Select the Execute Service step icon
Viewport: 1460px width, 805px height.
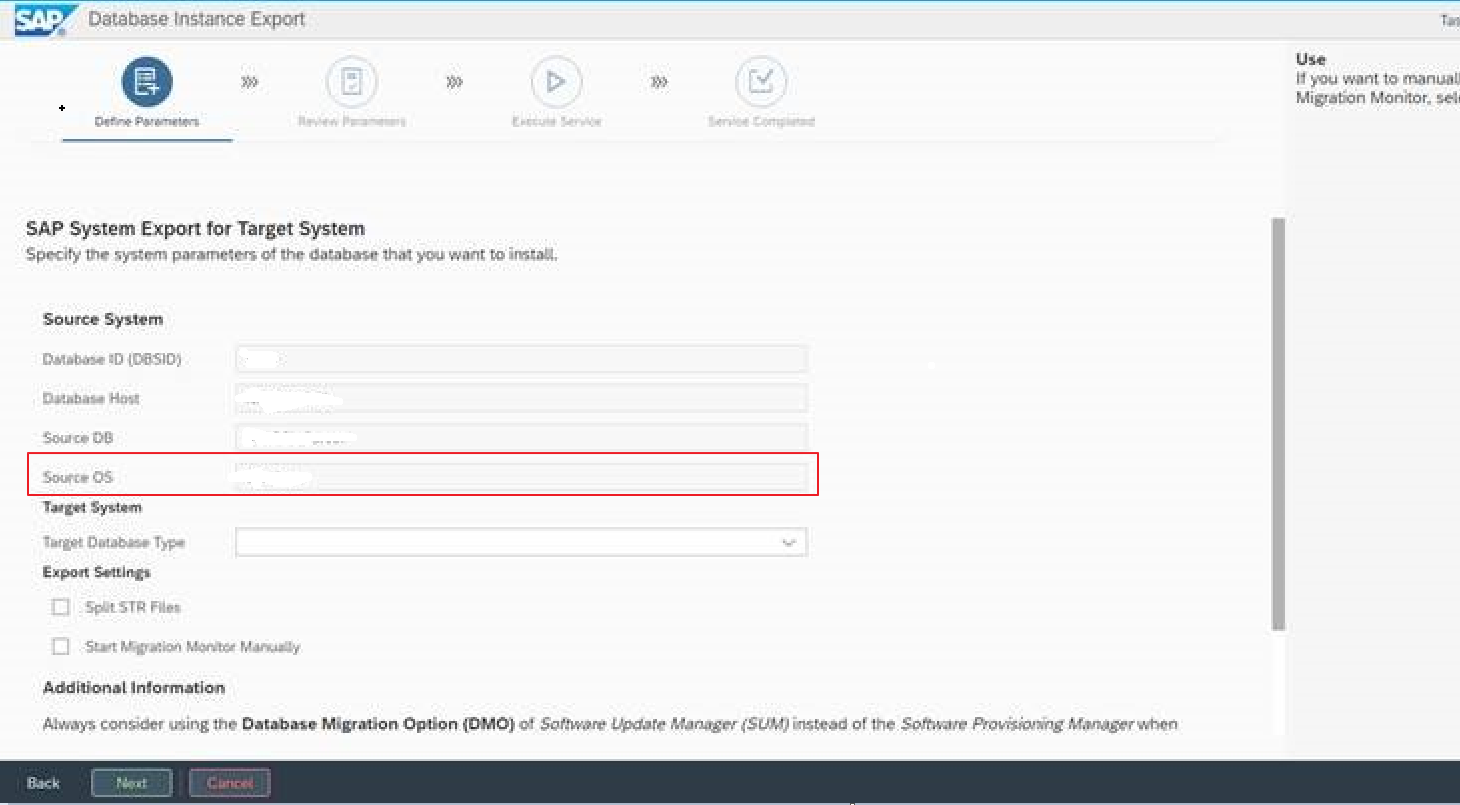(x=556, y=82)
